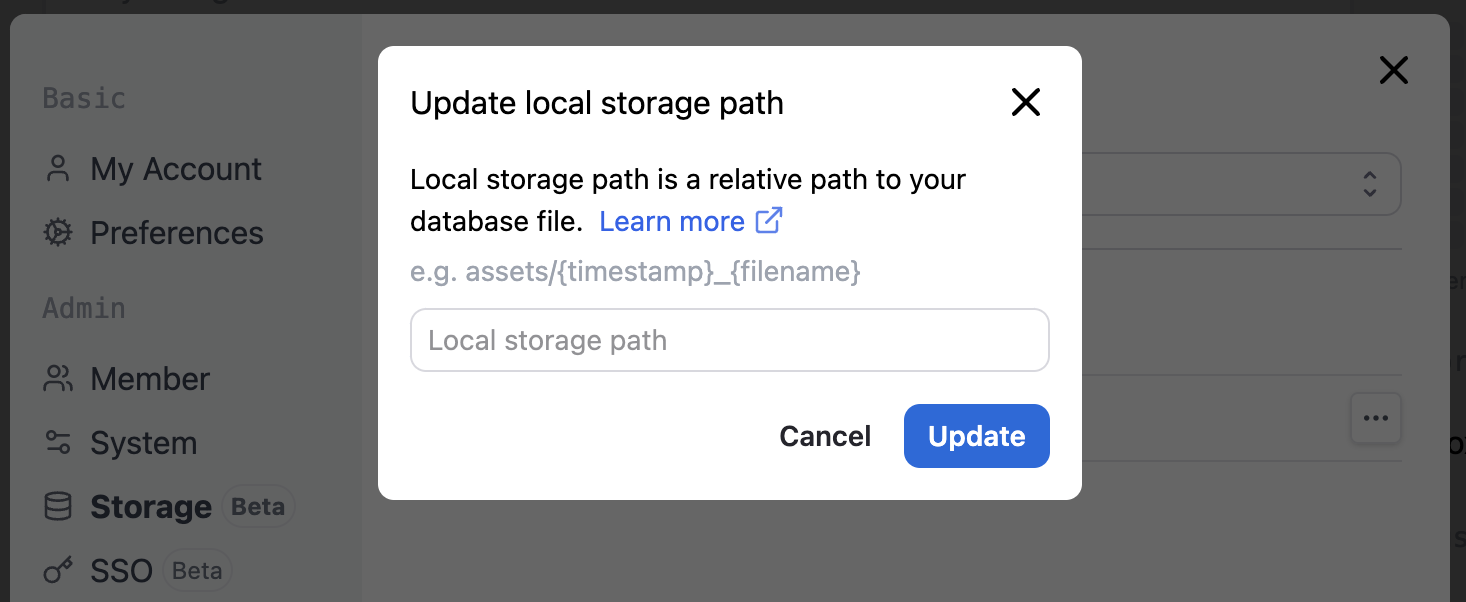Select Member in the Admin sidebar

(150, 379)
